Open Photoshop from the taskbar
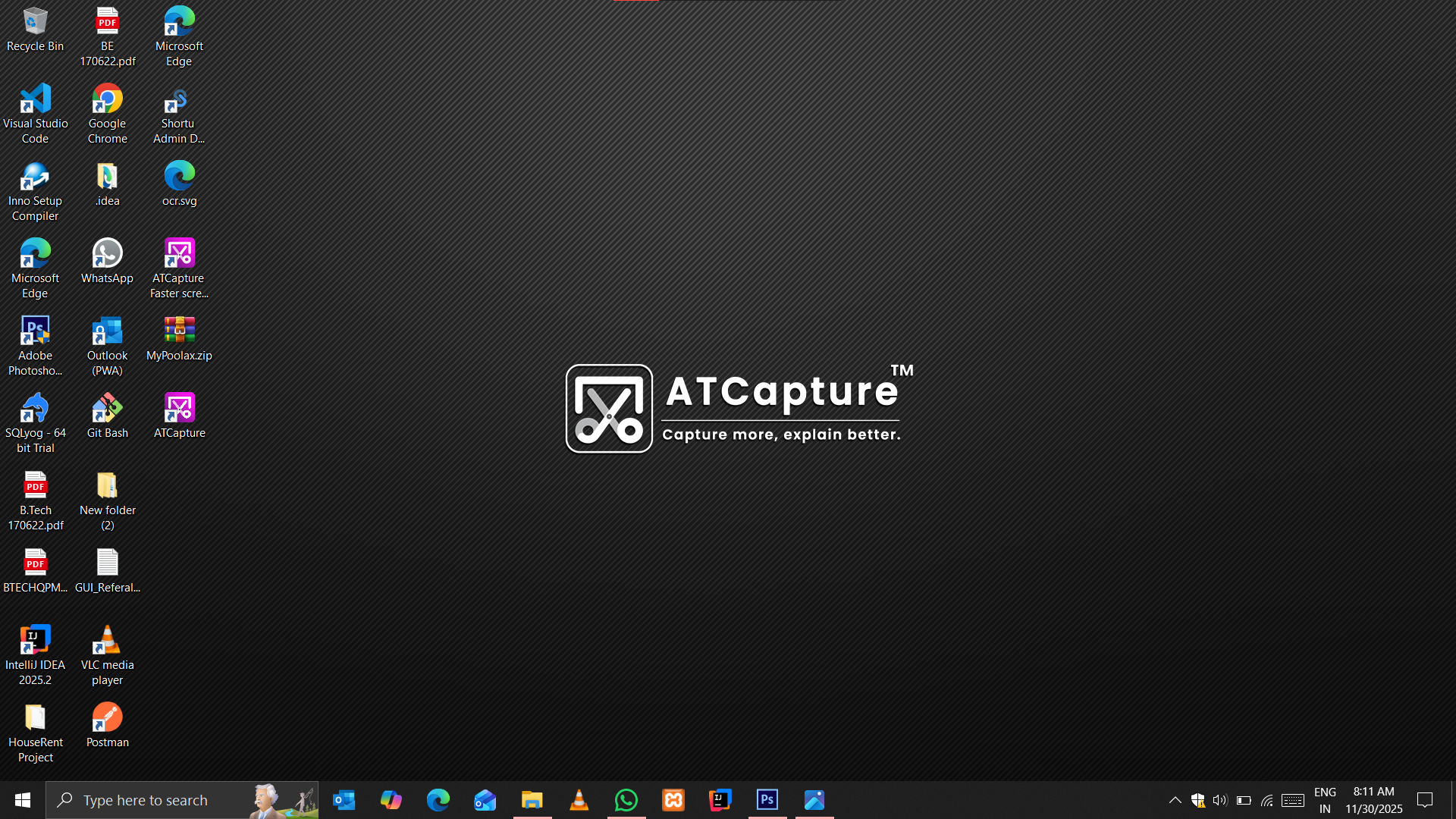This screenshot has width=1456, height=819. [767, 800]
